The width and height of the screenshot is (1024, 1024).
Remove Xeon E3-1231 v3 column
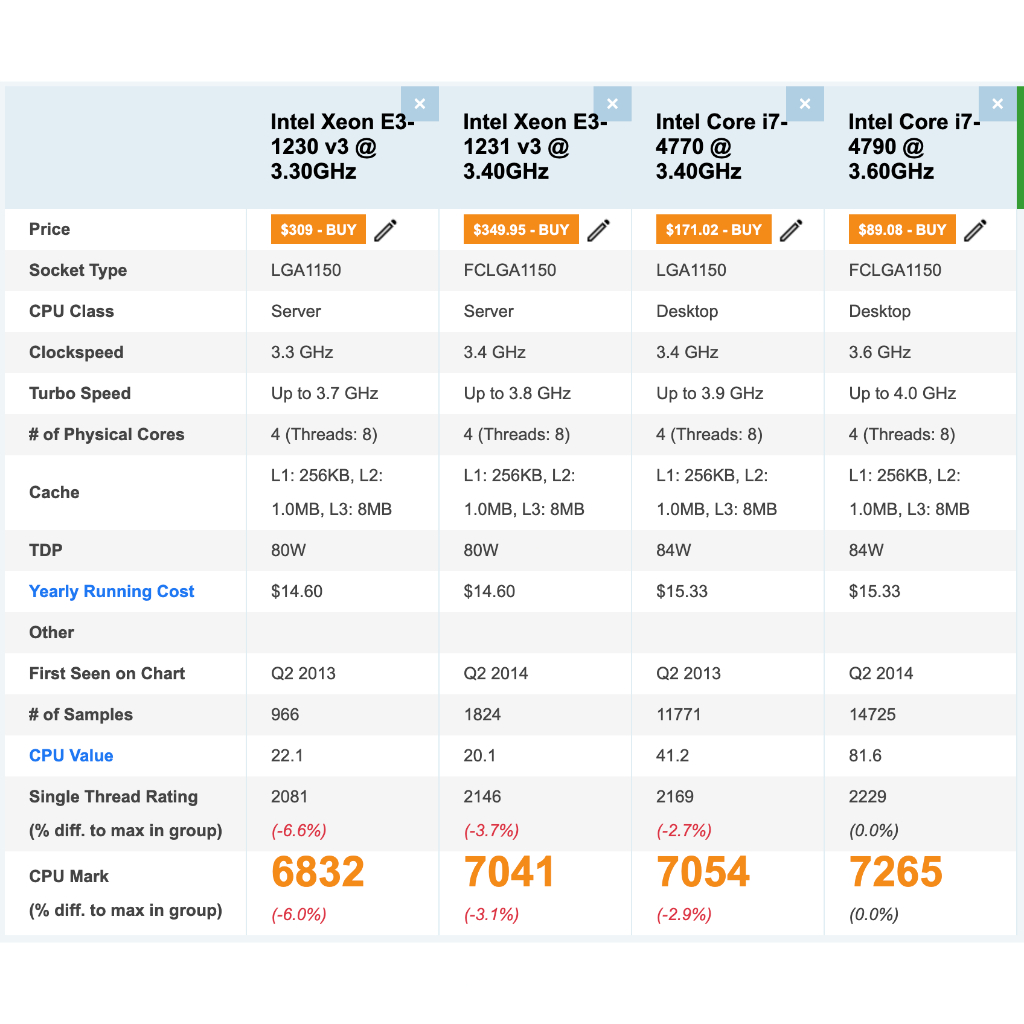click(x=612, y=104)
